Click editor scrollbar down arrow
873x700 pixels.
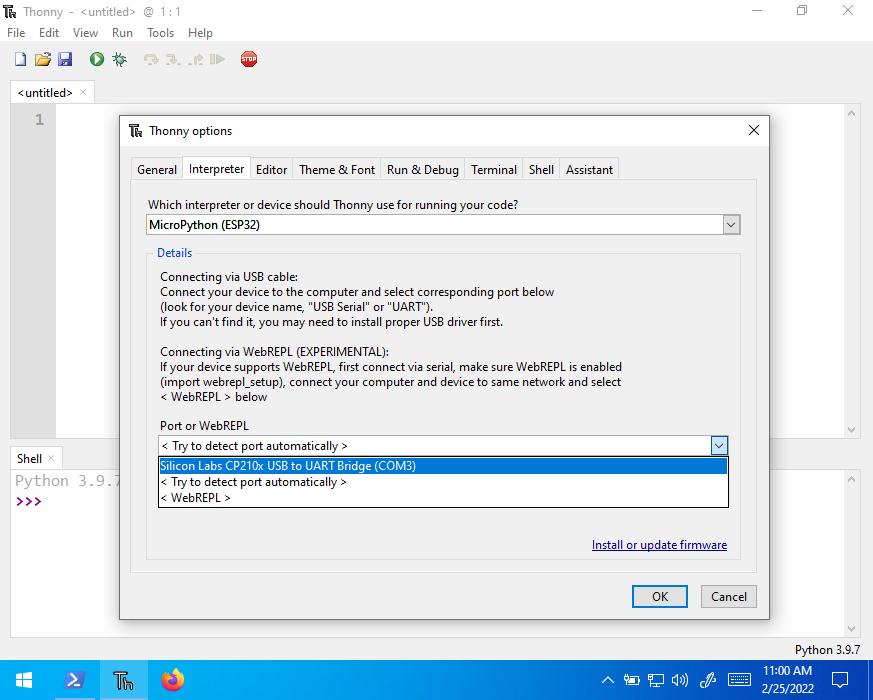851,429
